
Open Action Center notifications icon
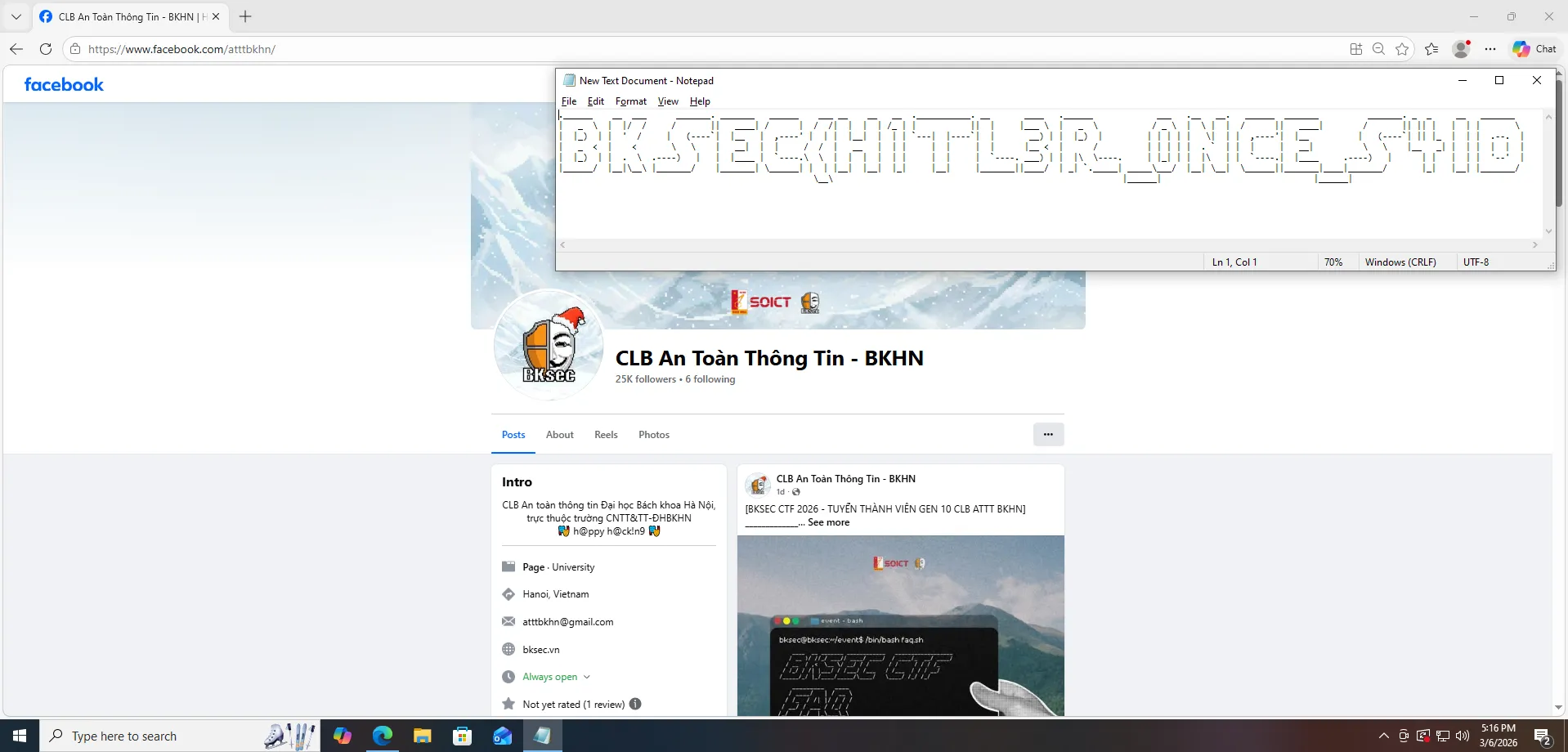tap(1542, 736)
